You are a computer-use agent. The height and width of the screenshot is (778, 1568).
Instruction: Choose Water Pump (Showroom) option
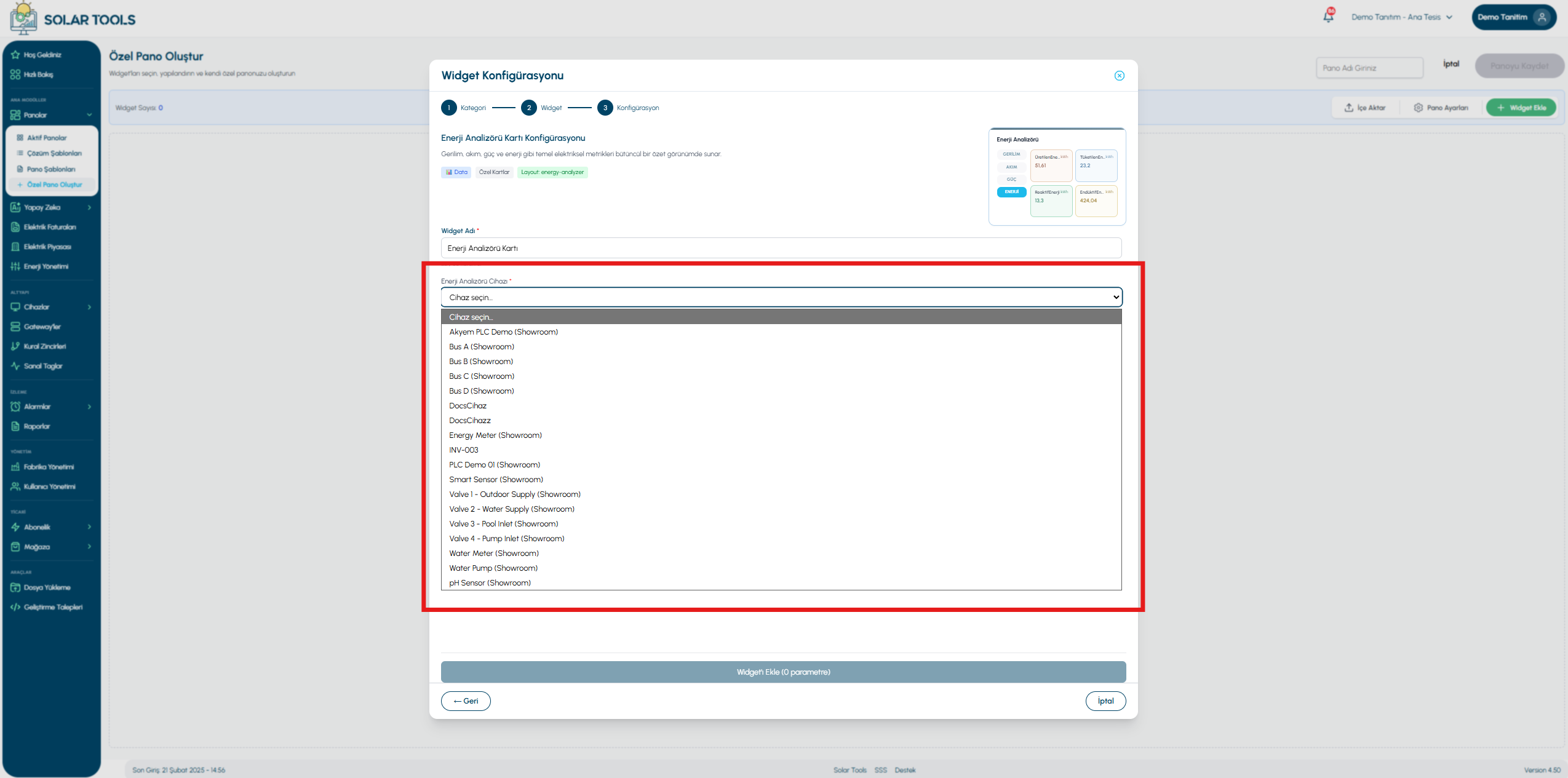tap(781, 568)
